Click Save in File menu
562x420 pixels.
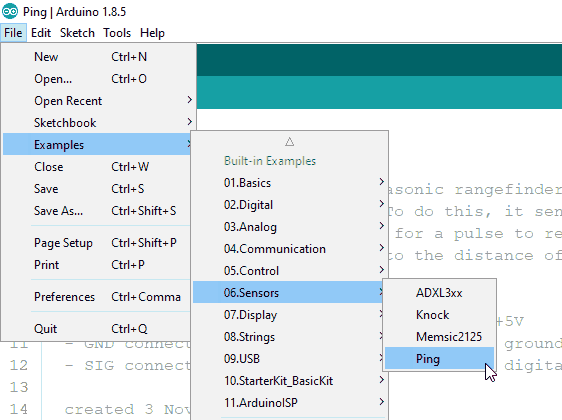[97, 188]
